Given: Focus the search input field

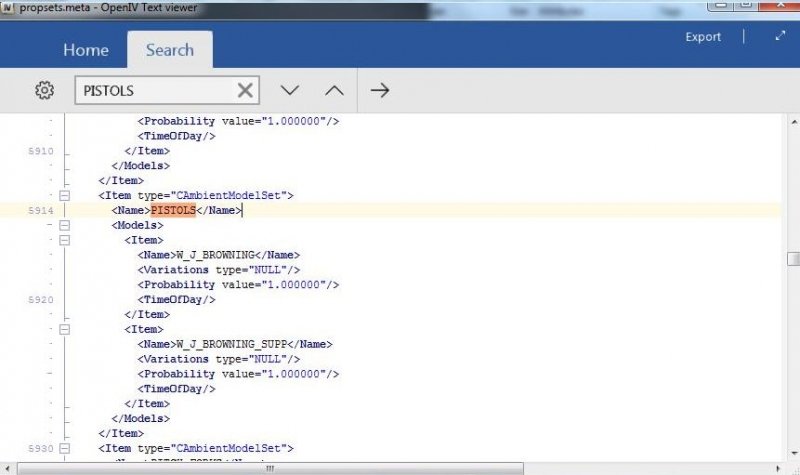Looking at the screenshot, I should (155, 90).
